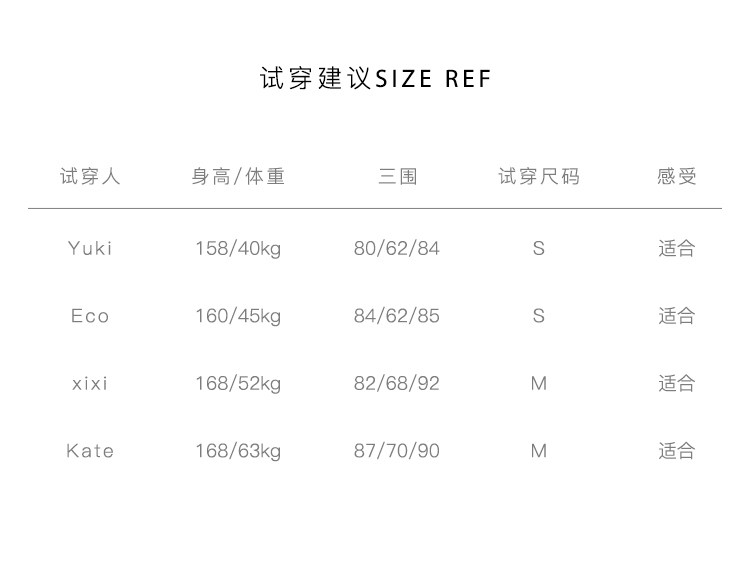Select the 168/63kg cell
This screenshot has width=750, height=565.
(x=238, y=451)
